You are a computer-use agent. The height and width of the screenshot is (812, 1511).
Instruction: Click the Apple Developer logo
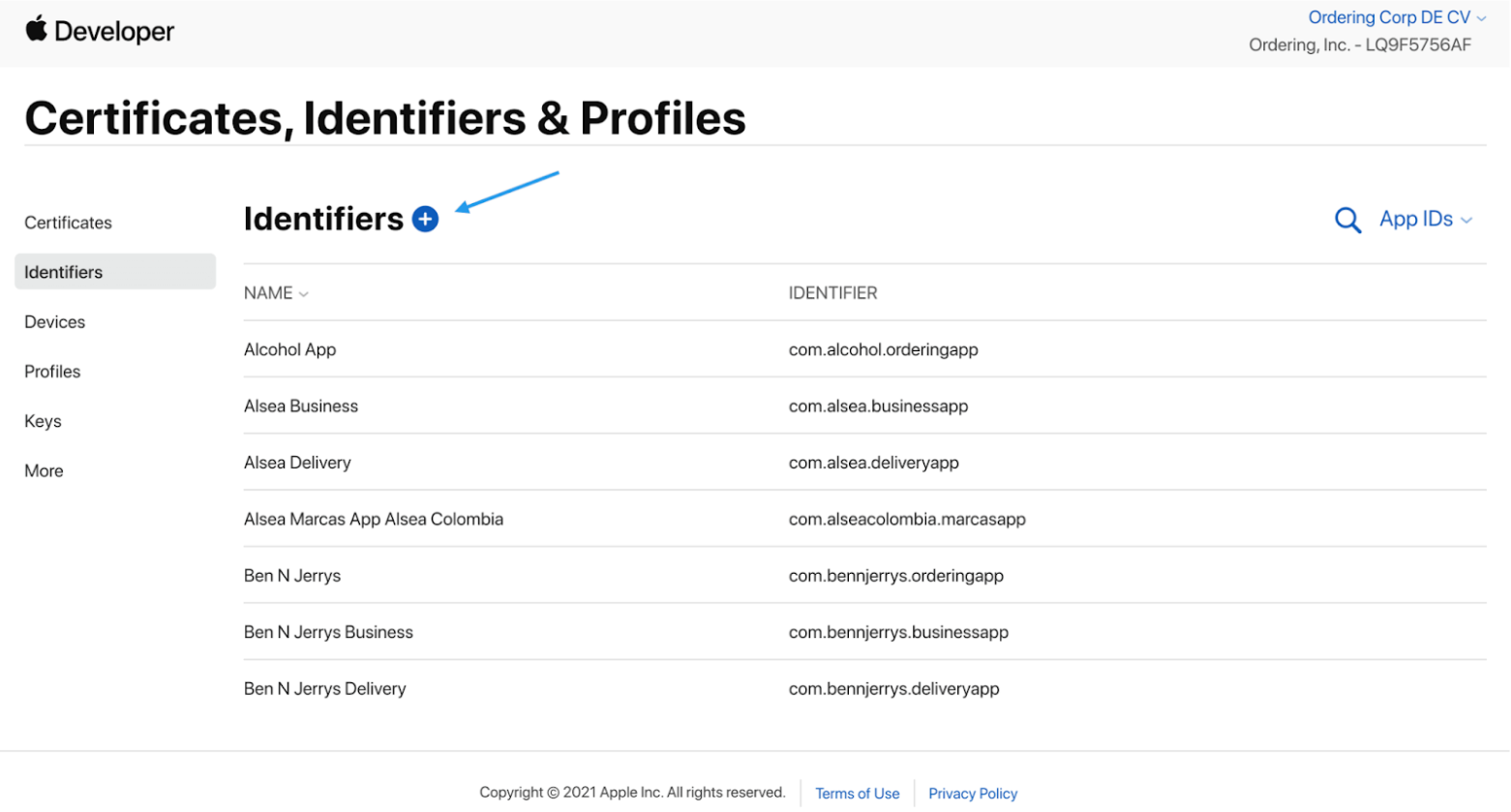tap(100, 31)
